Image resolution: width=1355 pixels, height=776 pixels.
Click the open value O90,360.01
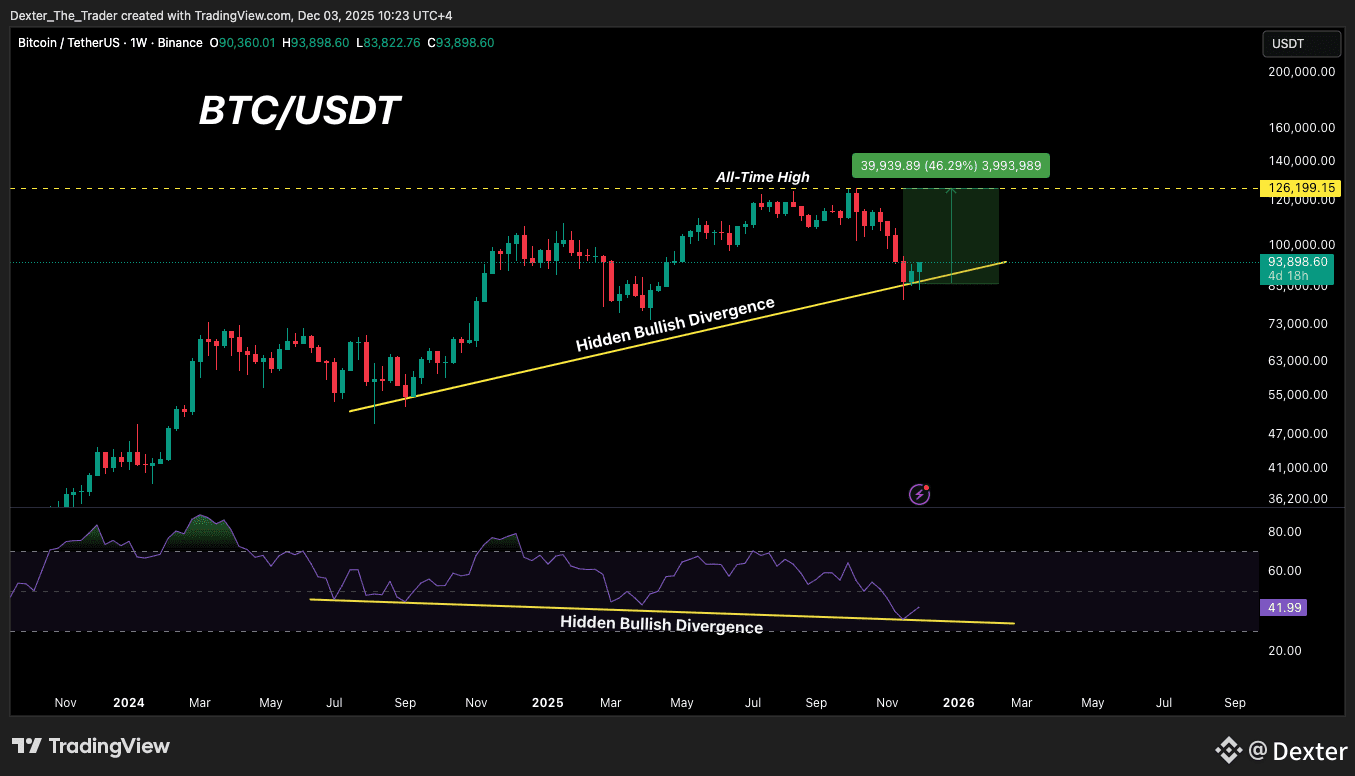[243, 43]
